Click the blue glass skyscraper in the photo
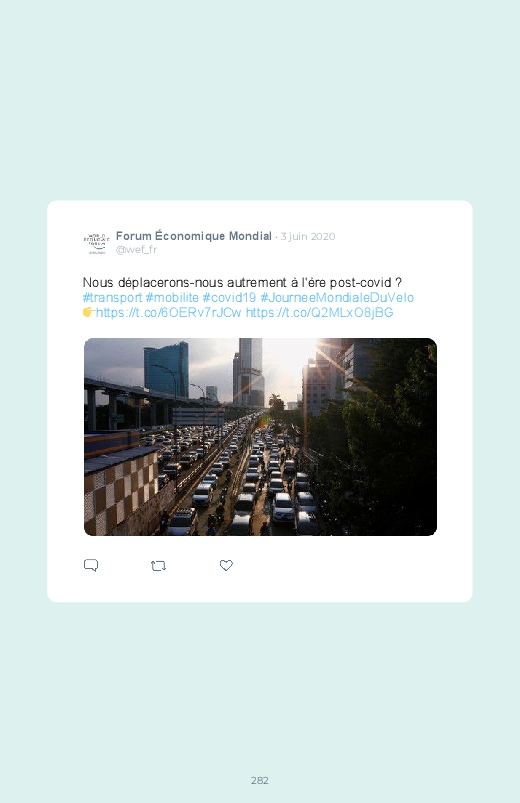Viewport: 520px width, 803px height. pos(166,370)
